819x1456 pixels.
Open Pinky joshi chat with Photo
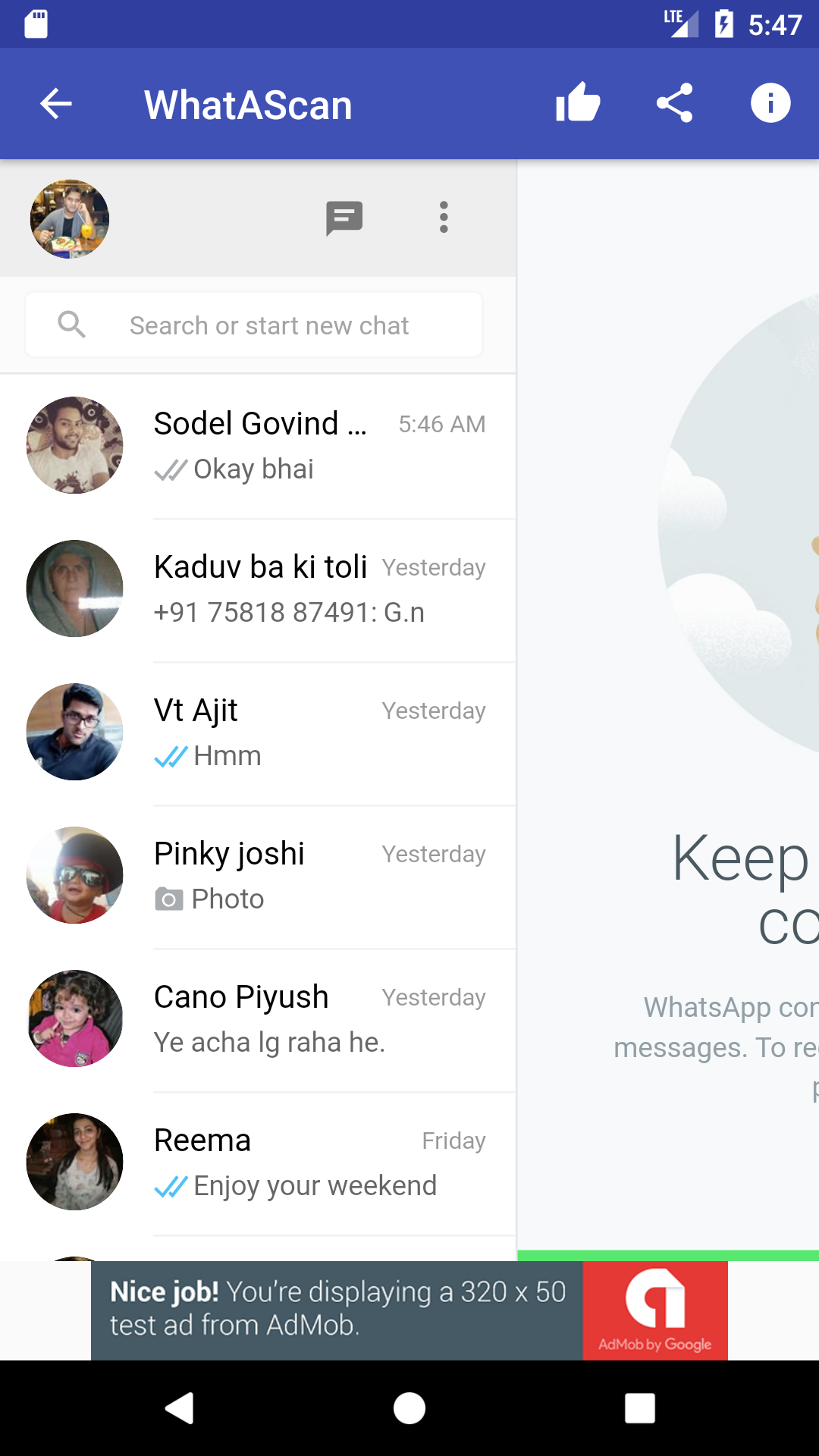[258, 877]
